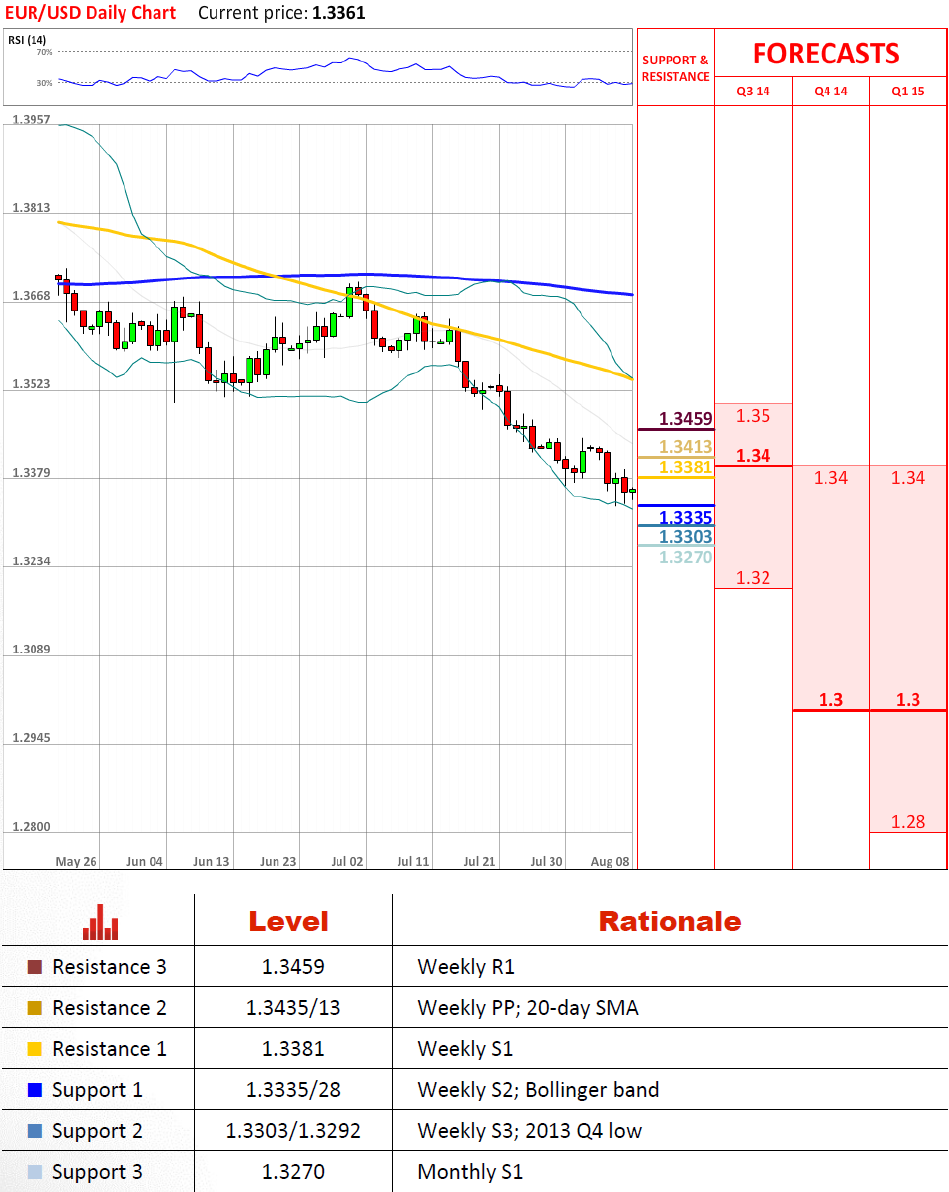Click the current price value 1.3361
Screen dimensions: 949x1192
coord(338,13)
